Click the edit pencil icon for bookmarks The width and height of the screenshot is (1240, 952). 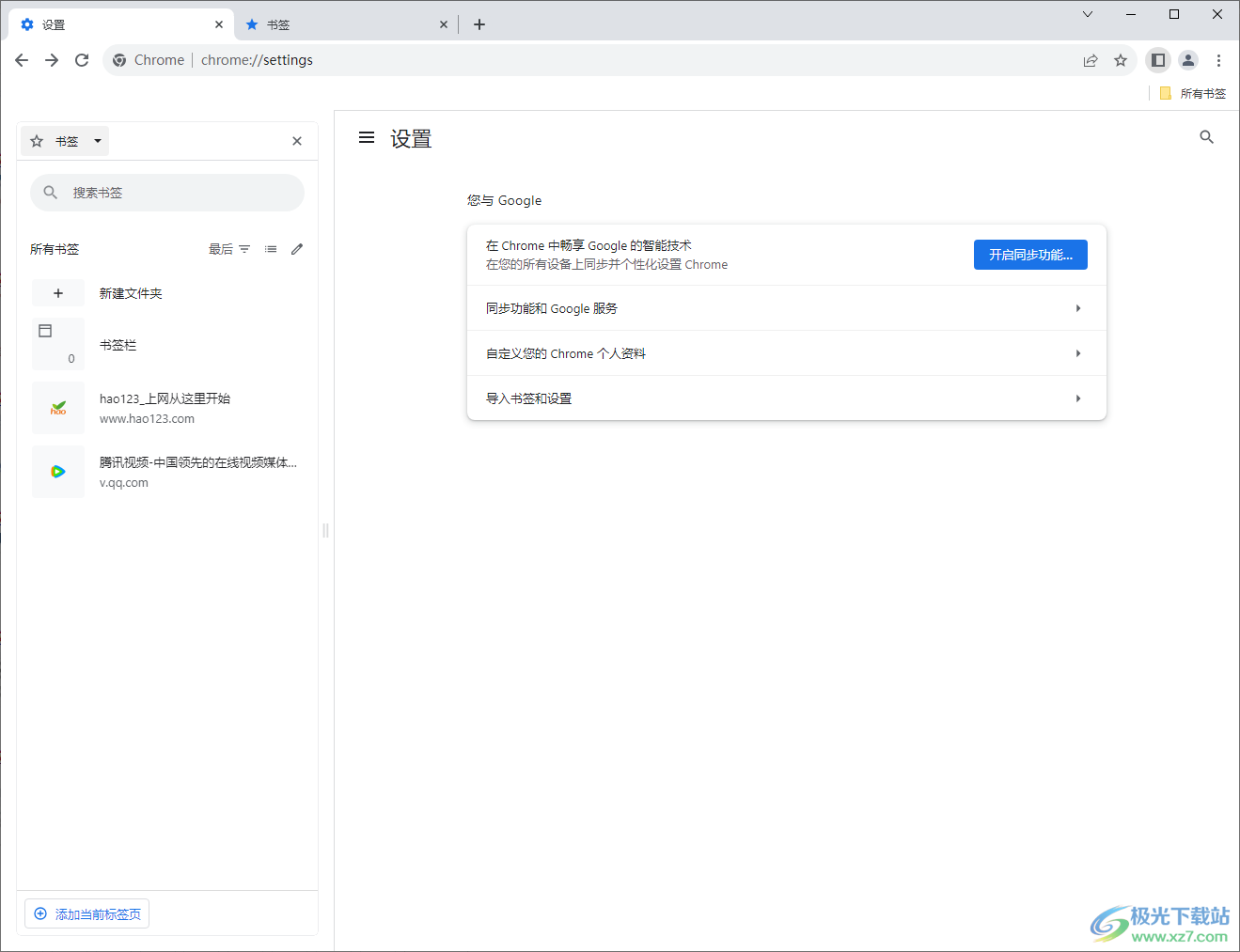pos(297,249)
